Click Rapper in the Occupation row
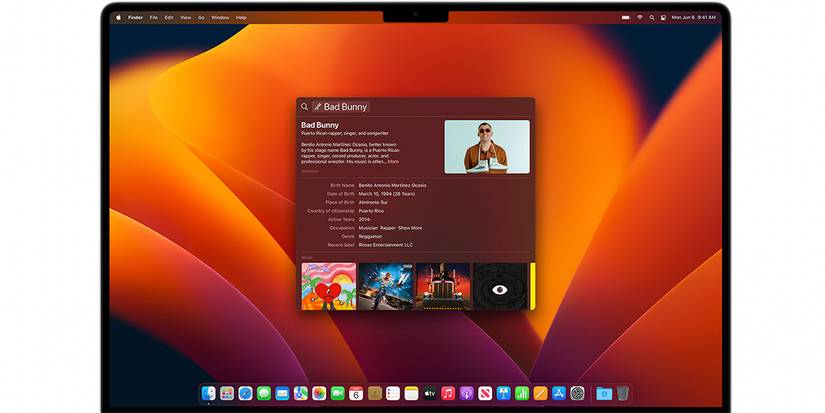This screenshot has height=413, width=825. click(x=387, y=228)
